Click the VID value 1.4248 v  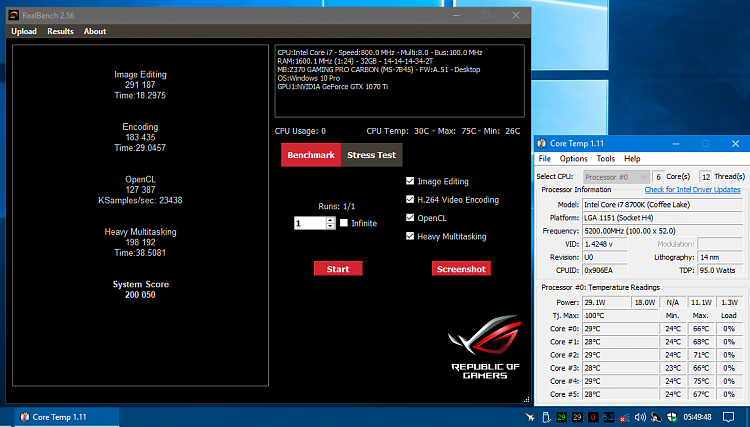[605, 244]
